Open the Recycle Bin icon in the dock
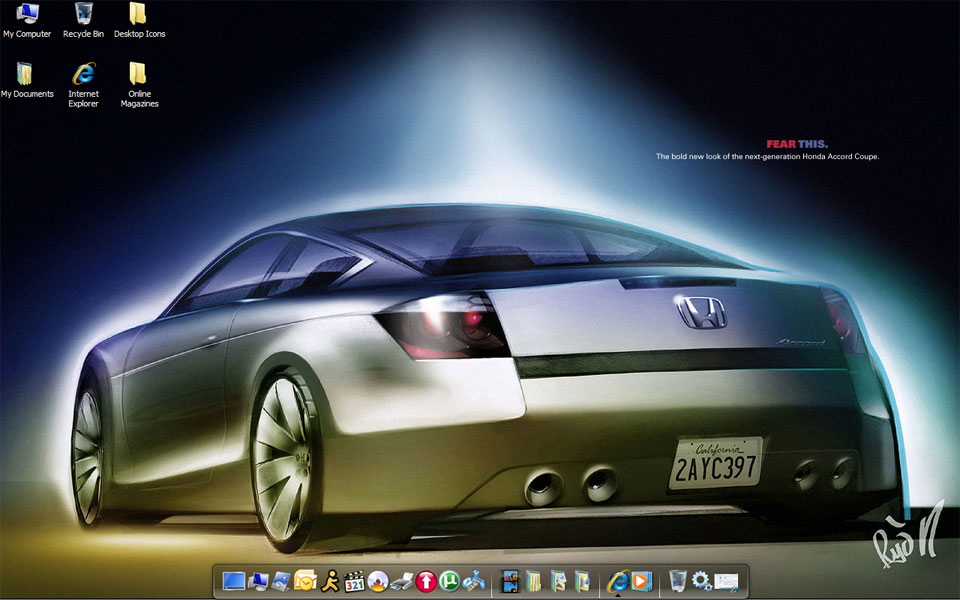Viewport: 960px width, 600px height. click(x=678, y=580)
